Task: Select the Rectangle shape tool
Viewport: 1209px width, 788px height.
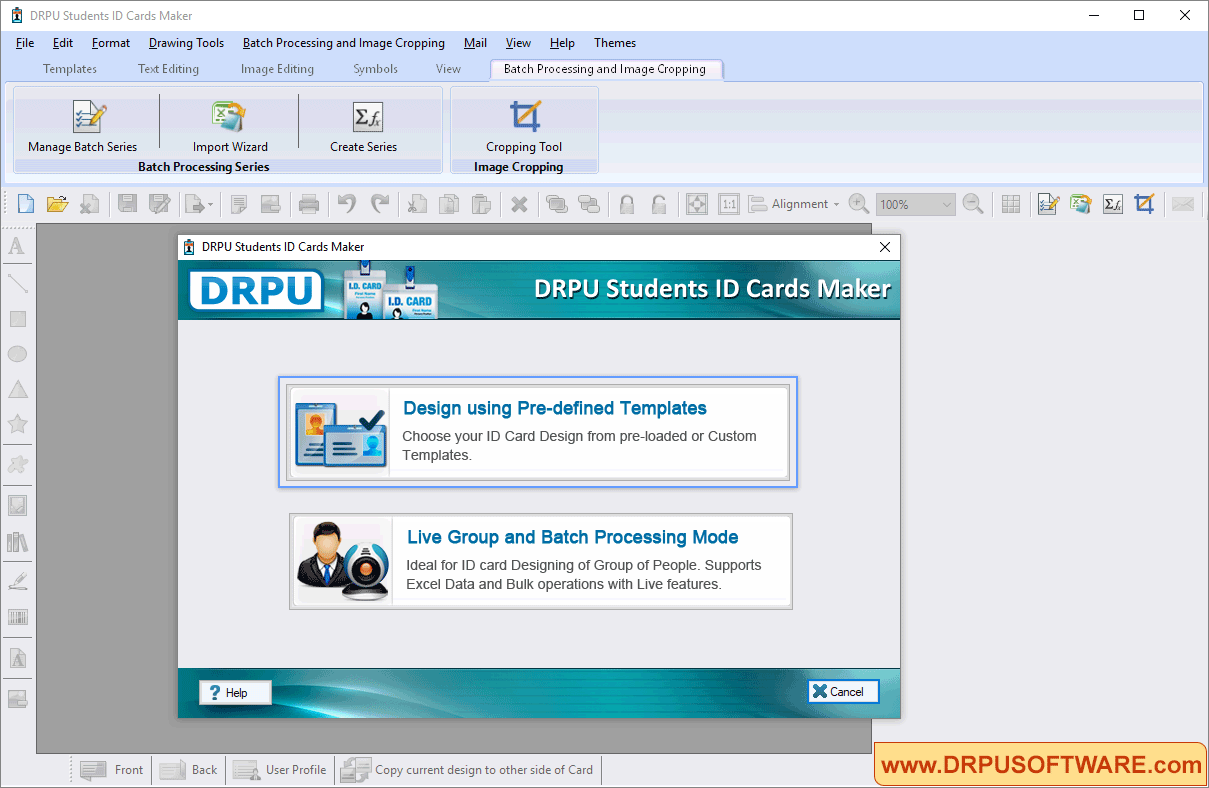Action: 17,319
